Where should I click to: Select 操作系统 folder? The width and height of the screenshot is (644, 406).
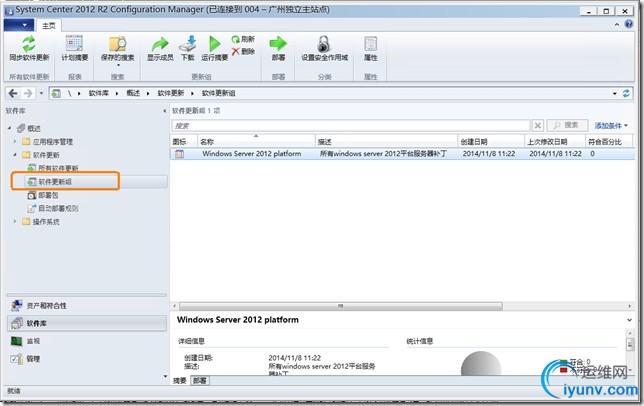point(41,222)
